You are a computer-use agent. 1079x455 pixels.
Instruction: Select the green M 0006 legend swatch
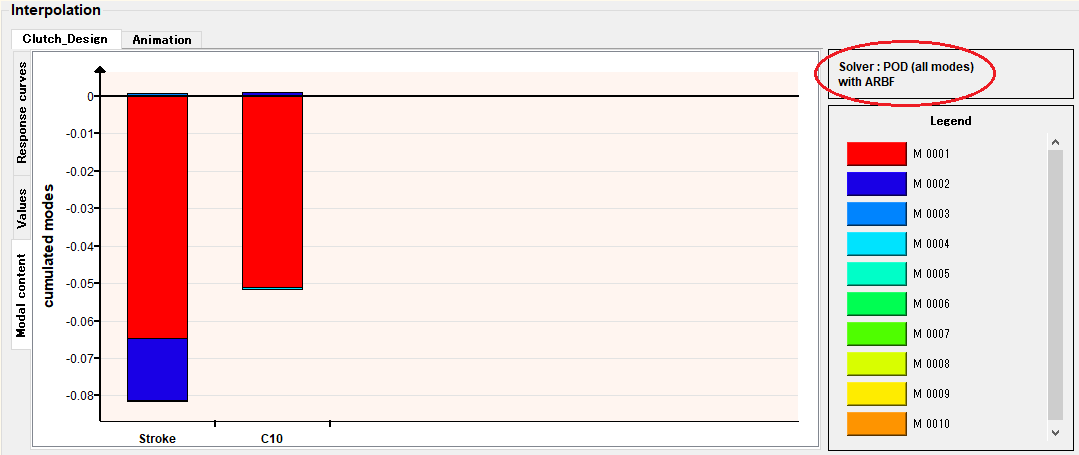point(876,304)
